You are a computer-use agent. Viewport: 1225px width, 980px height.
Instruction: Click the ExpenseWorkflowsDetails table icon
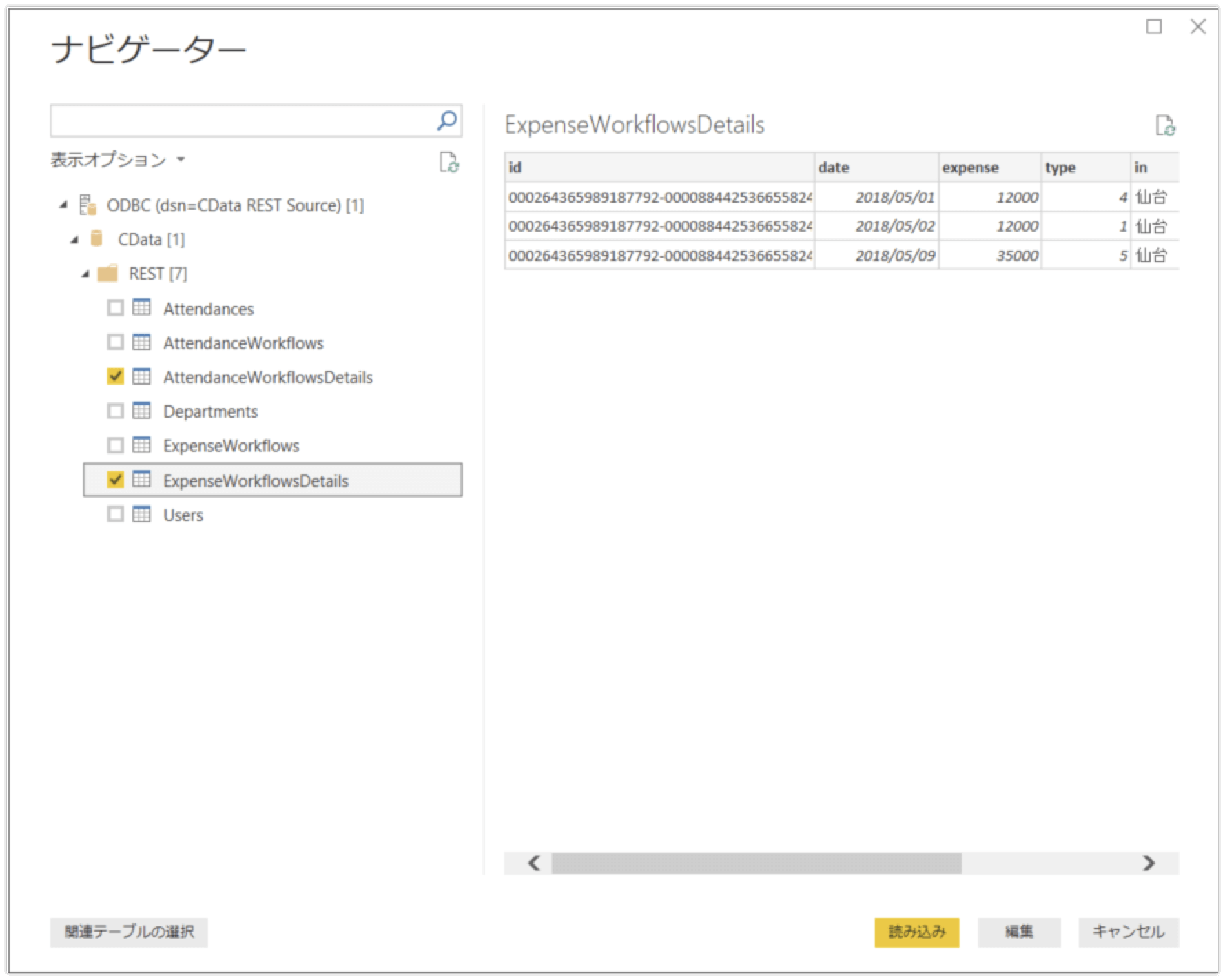141,480
